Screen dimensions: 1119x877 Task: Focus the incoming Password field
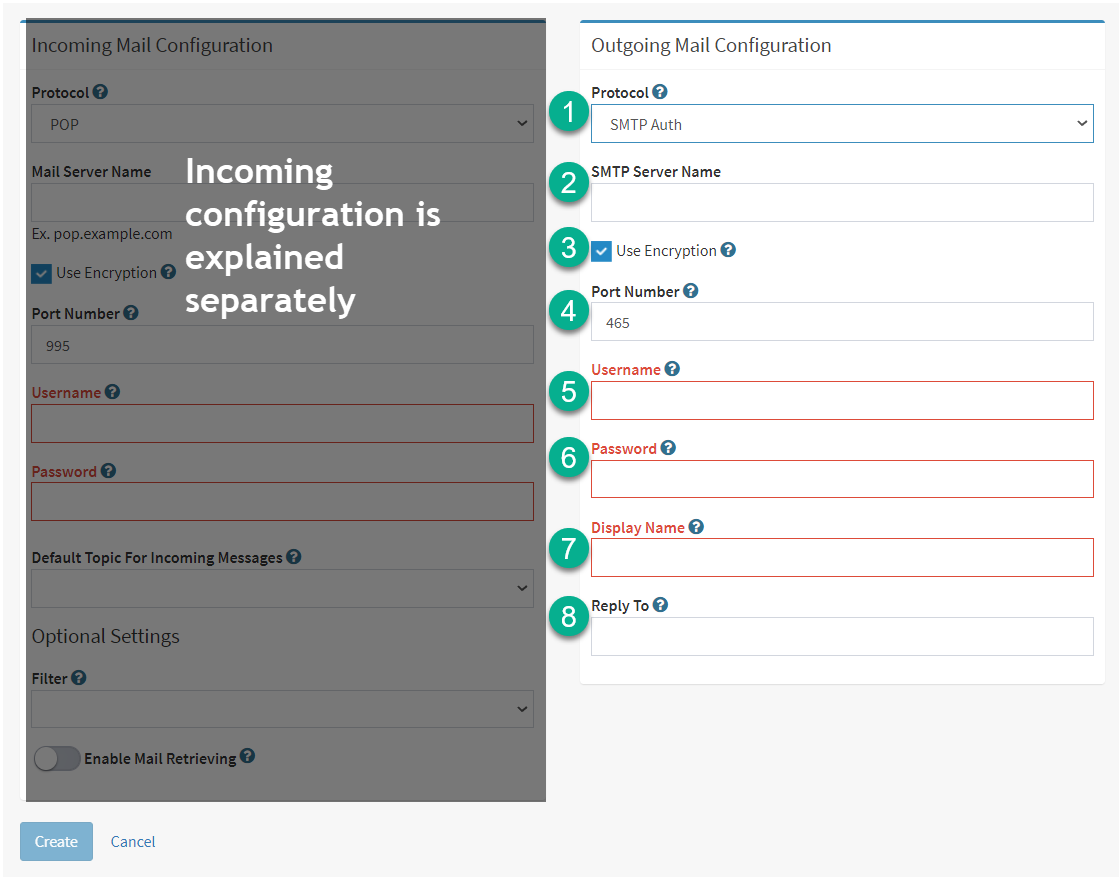pos(283,502)
